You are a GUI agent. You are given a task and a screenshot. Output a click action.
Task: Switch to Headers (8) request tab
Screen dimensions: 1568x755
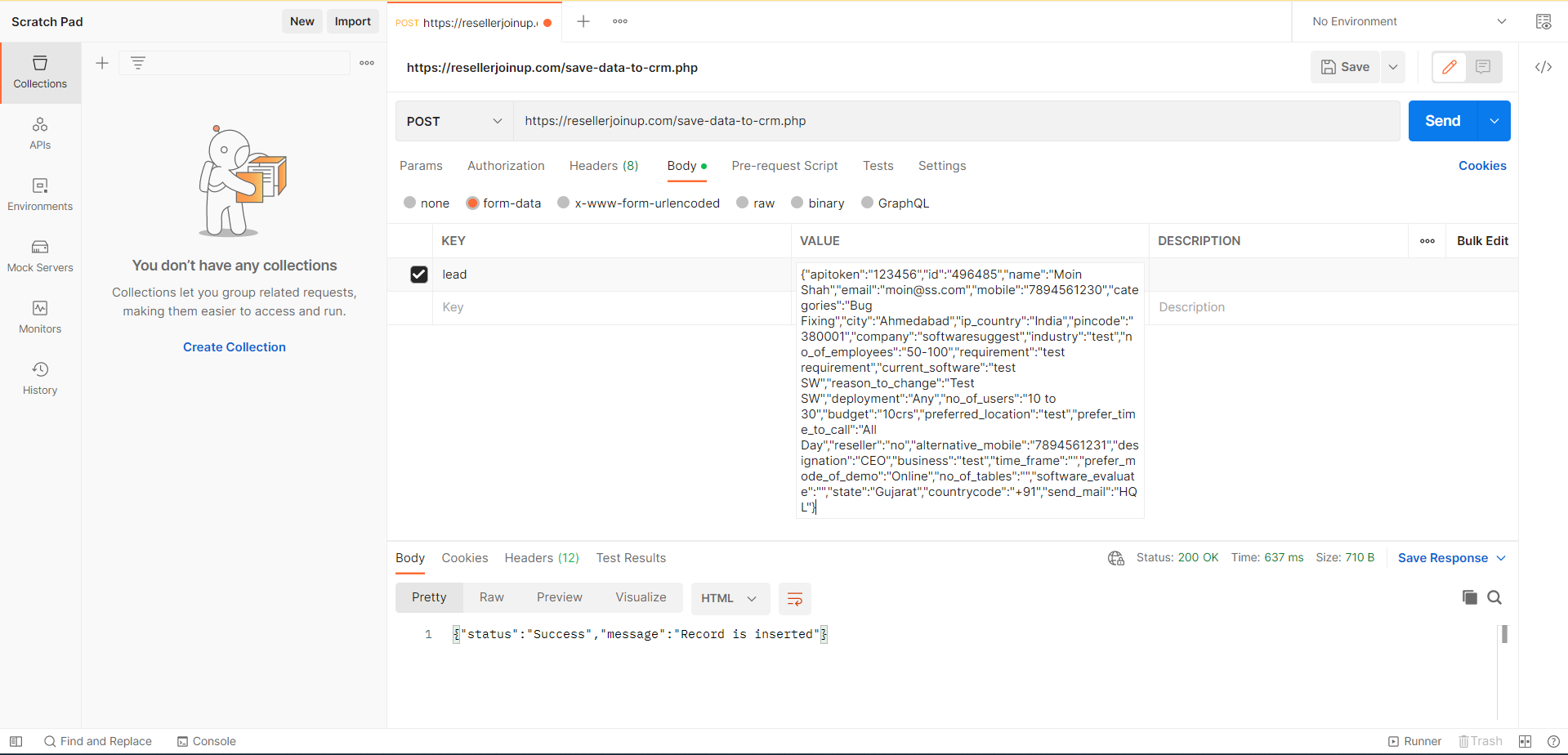604,166
